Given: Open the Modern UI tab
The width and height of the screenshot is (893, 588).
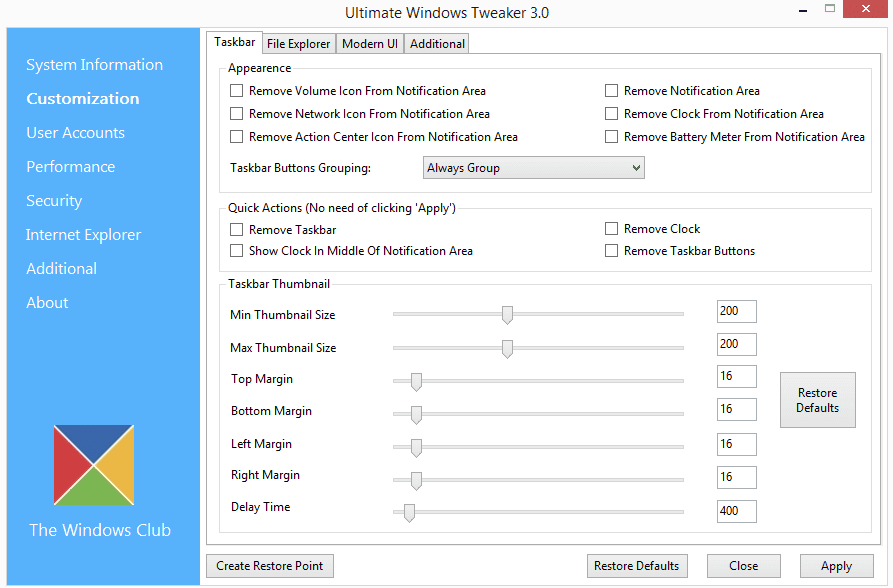Looking at the screenshot, I should pos(370,44).
